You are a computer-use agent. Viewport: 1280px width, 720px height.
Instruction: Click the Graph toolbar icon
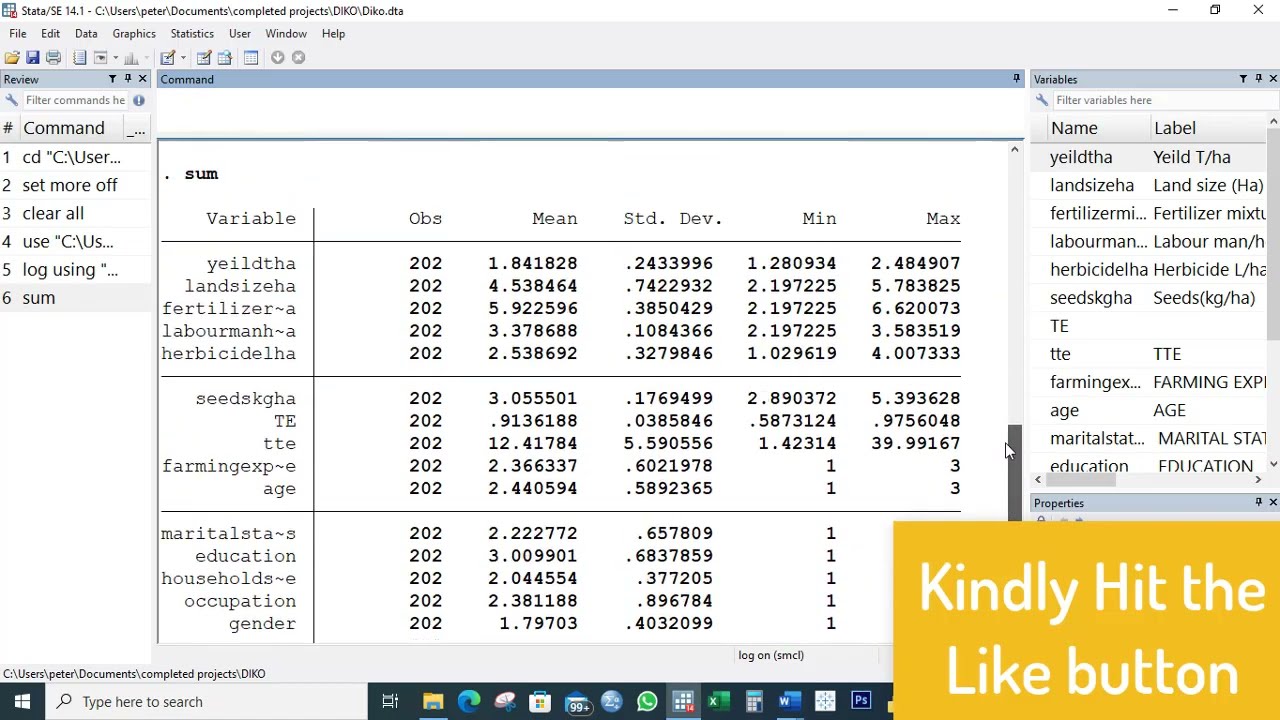131,57
